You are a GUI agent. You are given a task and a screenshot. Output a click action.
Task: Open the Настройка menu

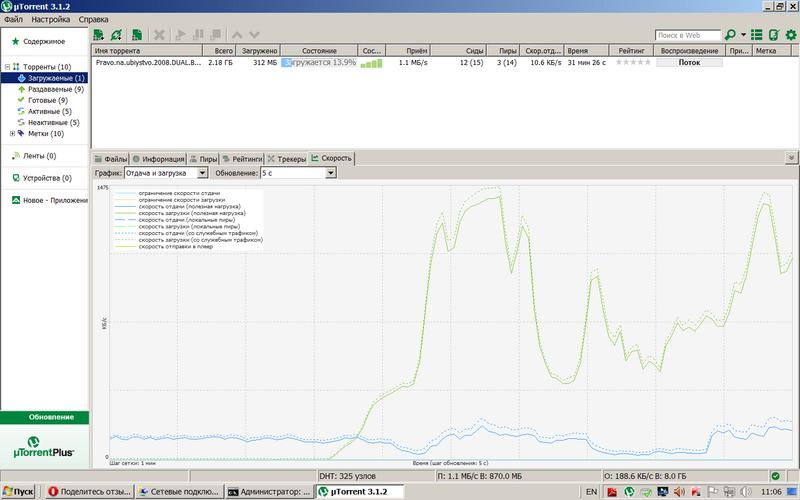pos(51,19)
